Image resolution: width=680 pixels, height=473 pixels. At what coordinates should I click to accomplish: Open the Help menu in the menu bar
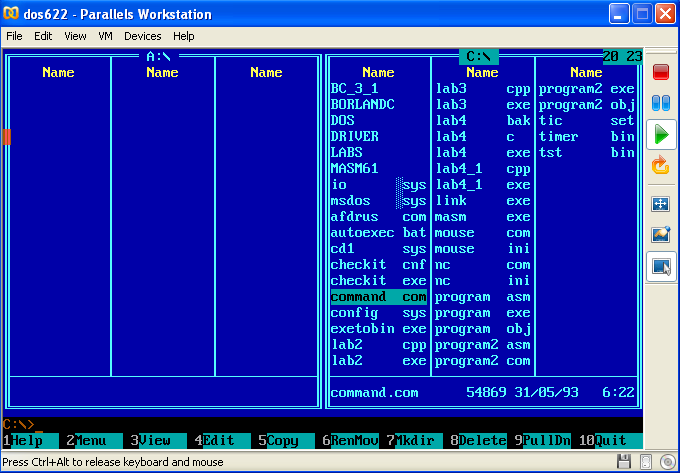pyautogui.click(x=183, y=36)
